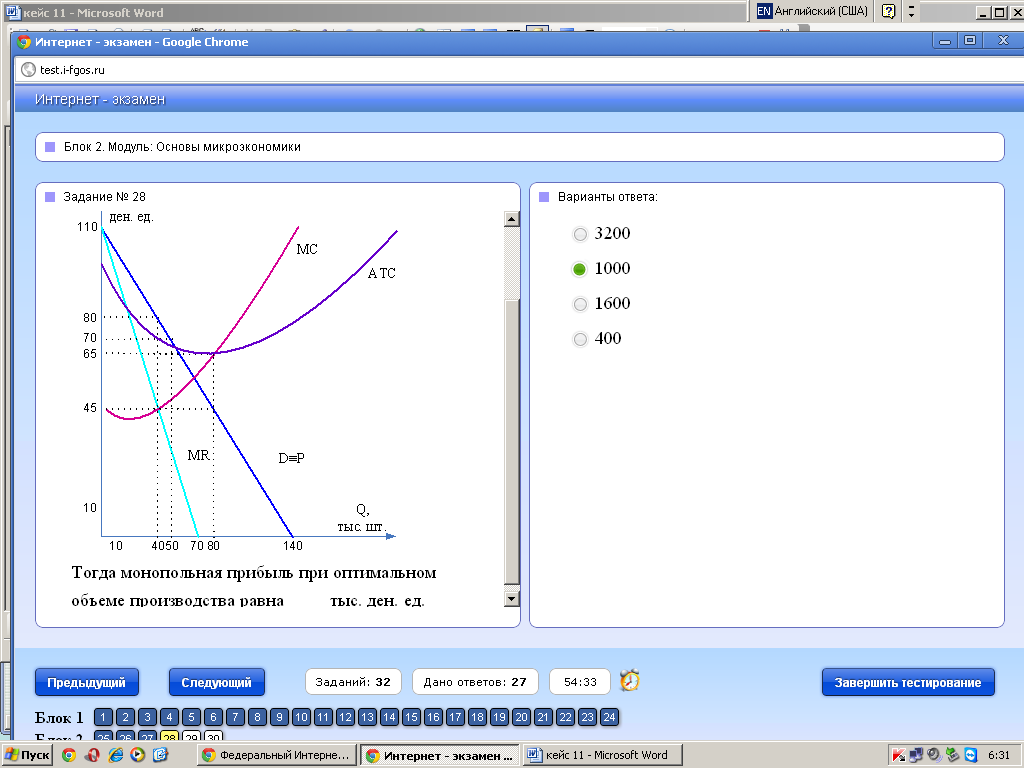This screenshot has width=1024, height=768.
Task: Launch Internet Explorer from quick launch
Action: point(116,756)
